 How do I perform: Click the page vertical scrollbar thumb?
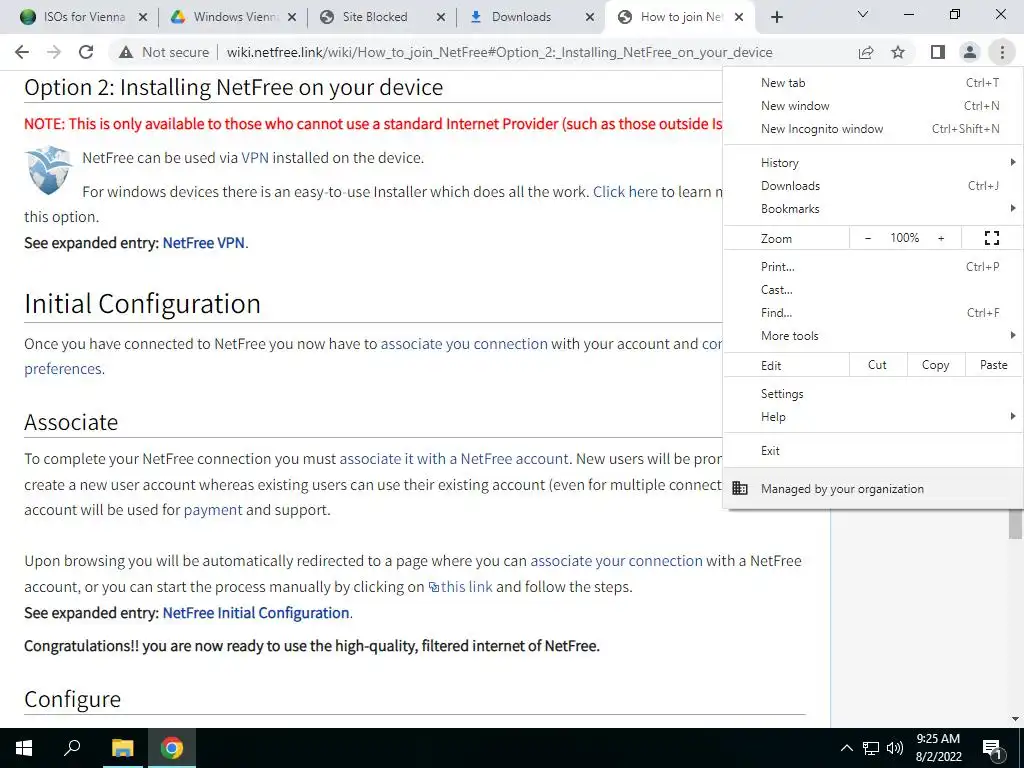pyautogui.click(x=1015, y=524)
